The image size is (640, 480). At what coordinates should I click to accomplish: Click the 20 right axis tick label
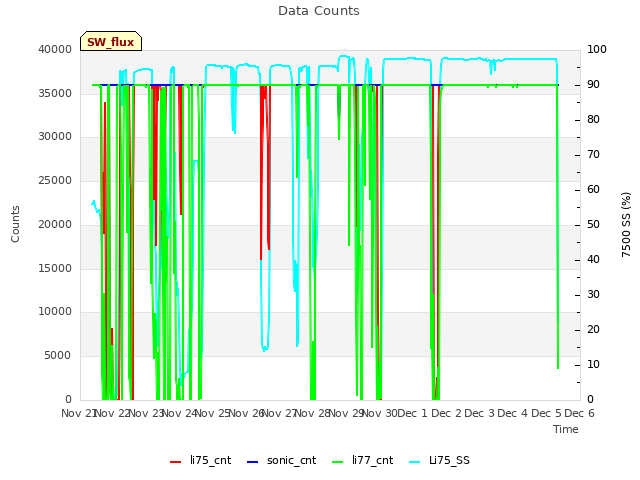(x=593, y=329)
